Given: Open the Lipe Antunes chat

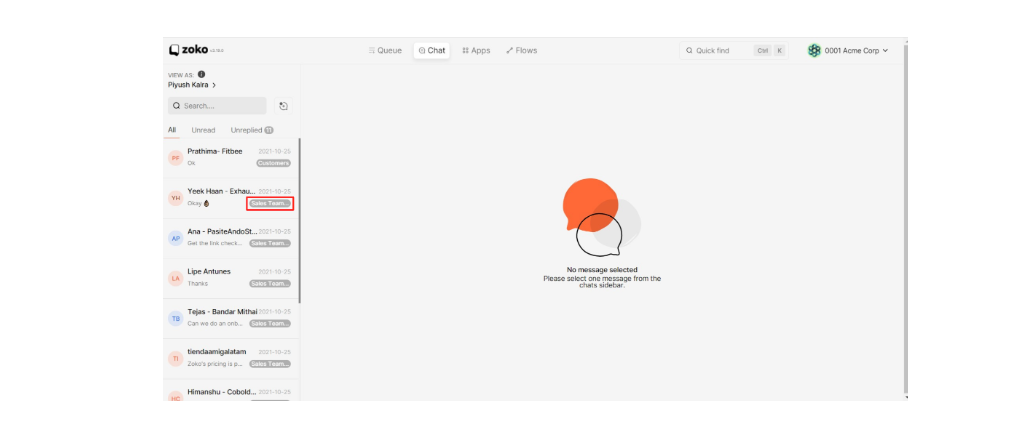Looking at the screenshot, I should pos(231,278).
